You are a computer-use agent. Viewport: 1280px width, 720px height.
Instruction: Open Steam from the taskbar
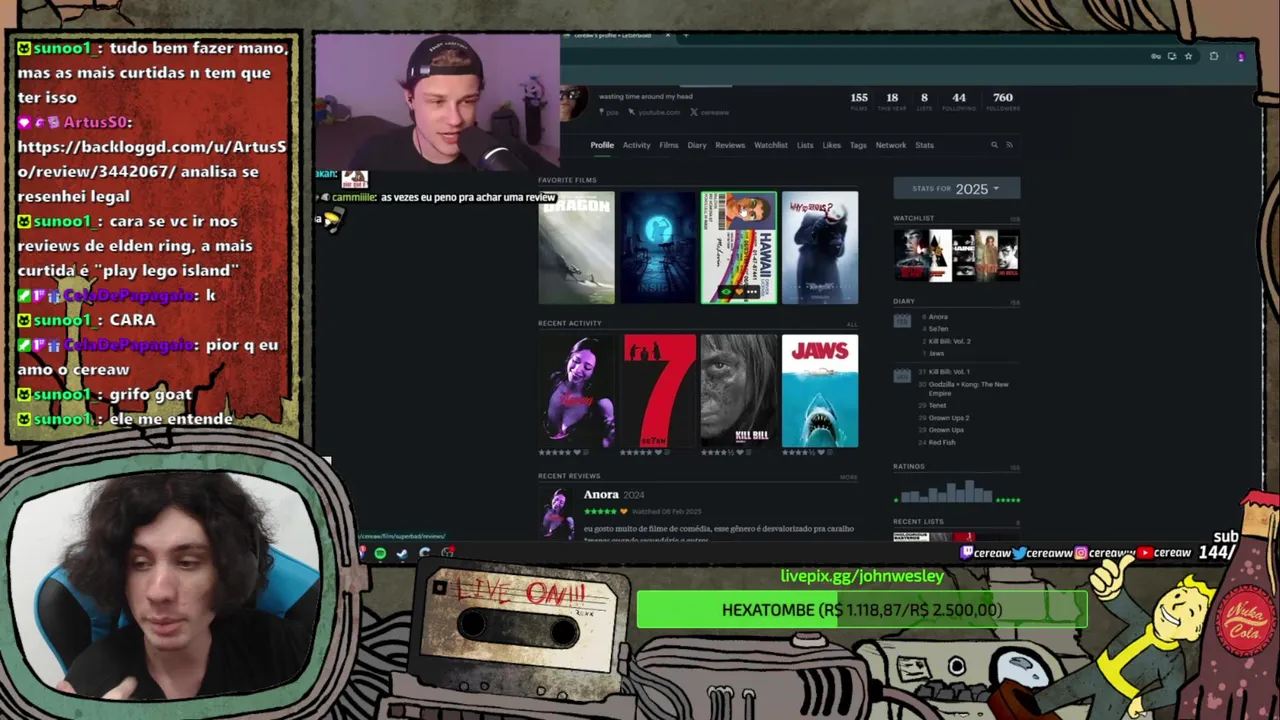pyautogui.click(x=402, y=553)
